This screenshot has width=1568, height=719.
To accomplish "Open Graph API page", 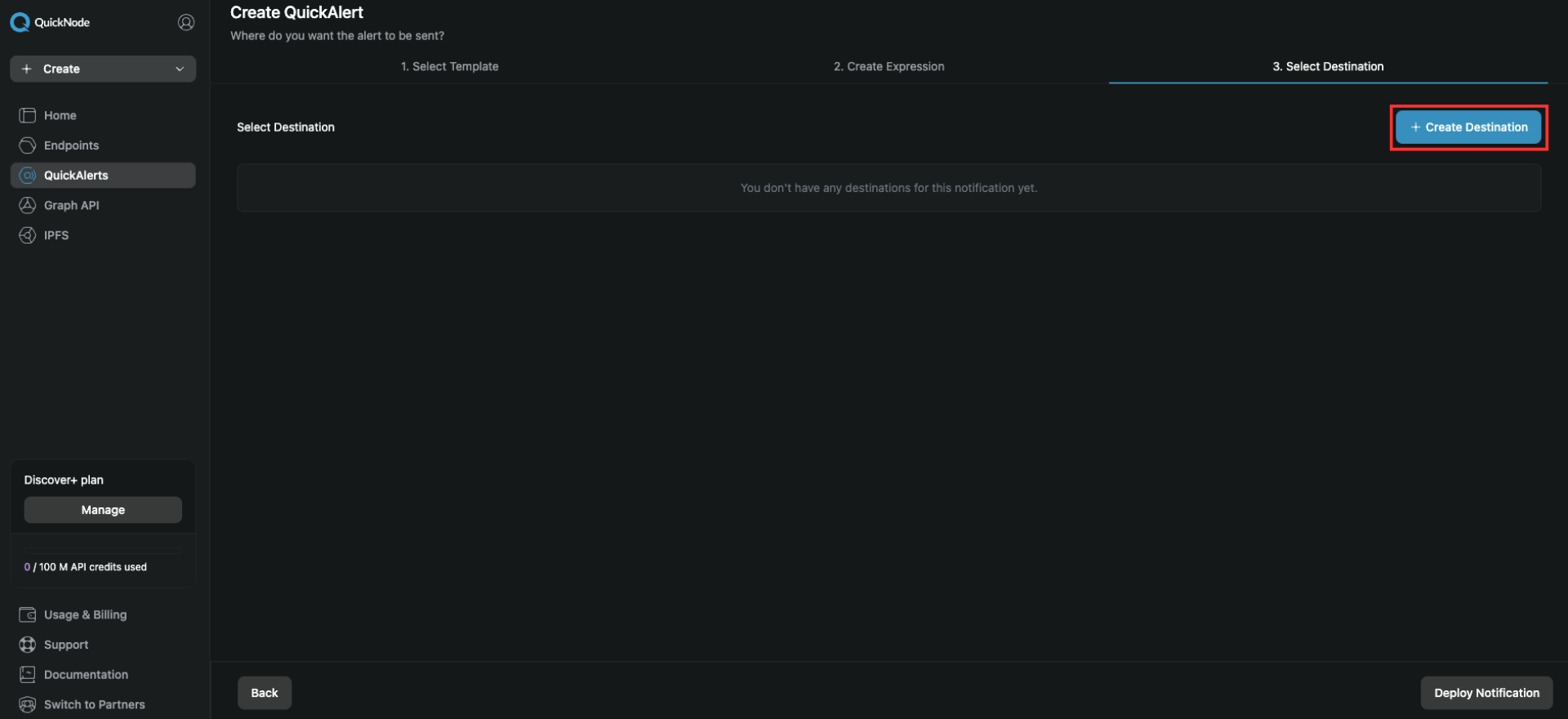I will click(x=103, y=205).
